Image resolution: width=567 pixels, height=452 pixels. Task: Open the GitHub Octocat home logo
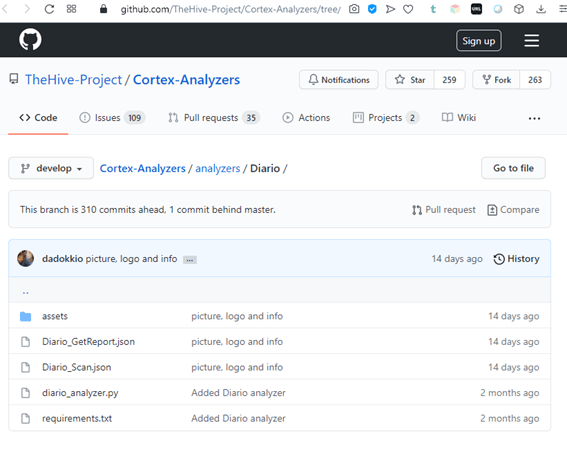30,39
